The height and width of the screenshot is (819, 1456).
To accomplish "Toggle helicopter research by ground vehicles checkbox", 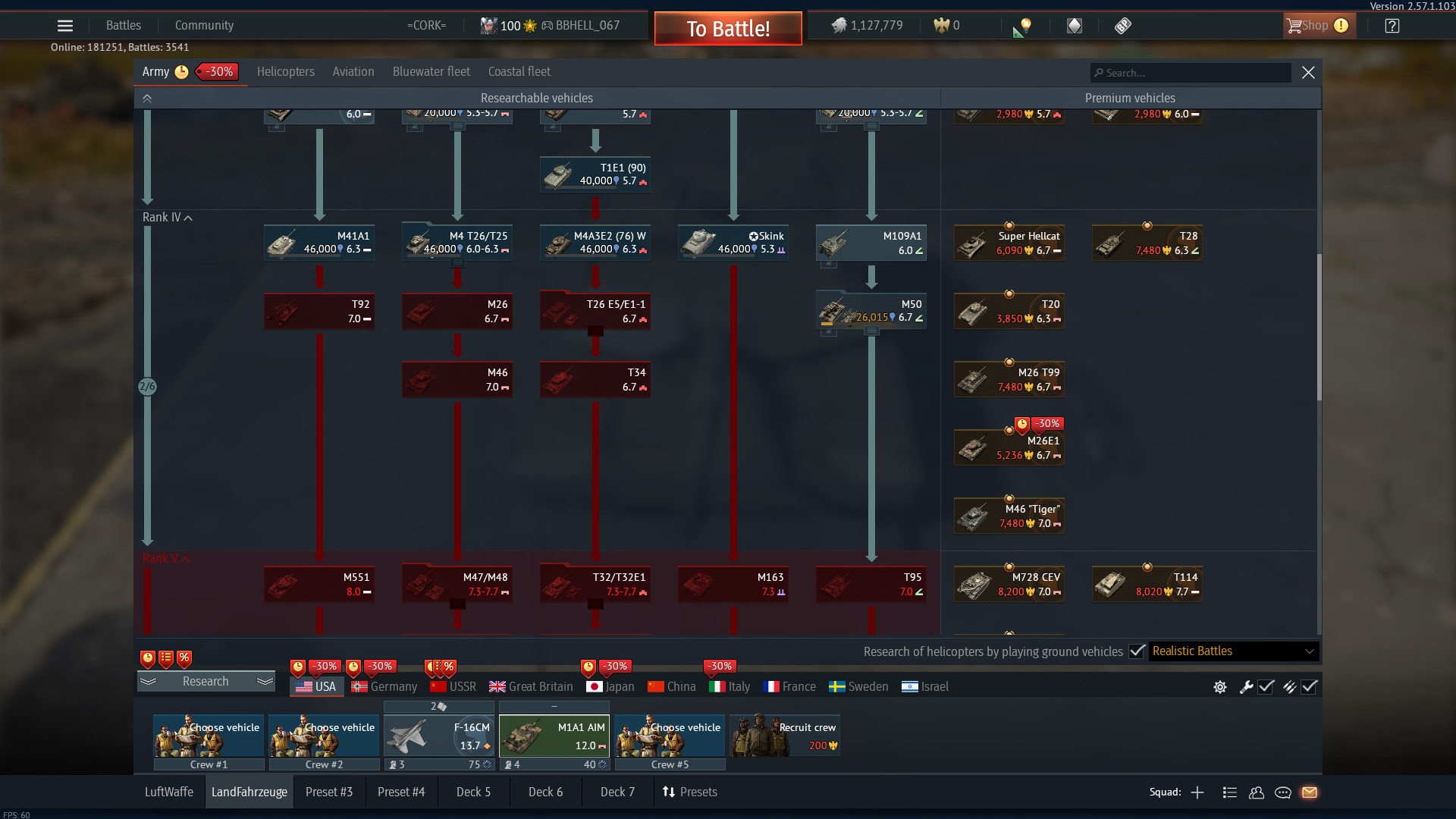I will tap(1136, 651).
